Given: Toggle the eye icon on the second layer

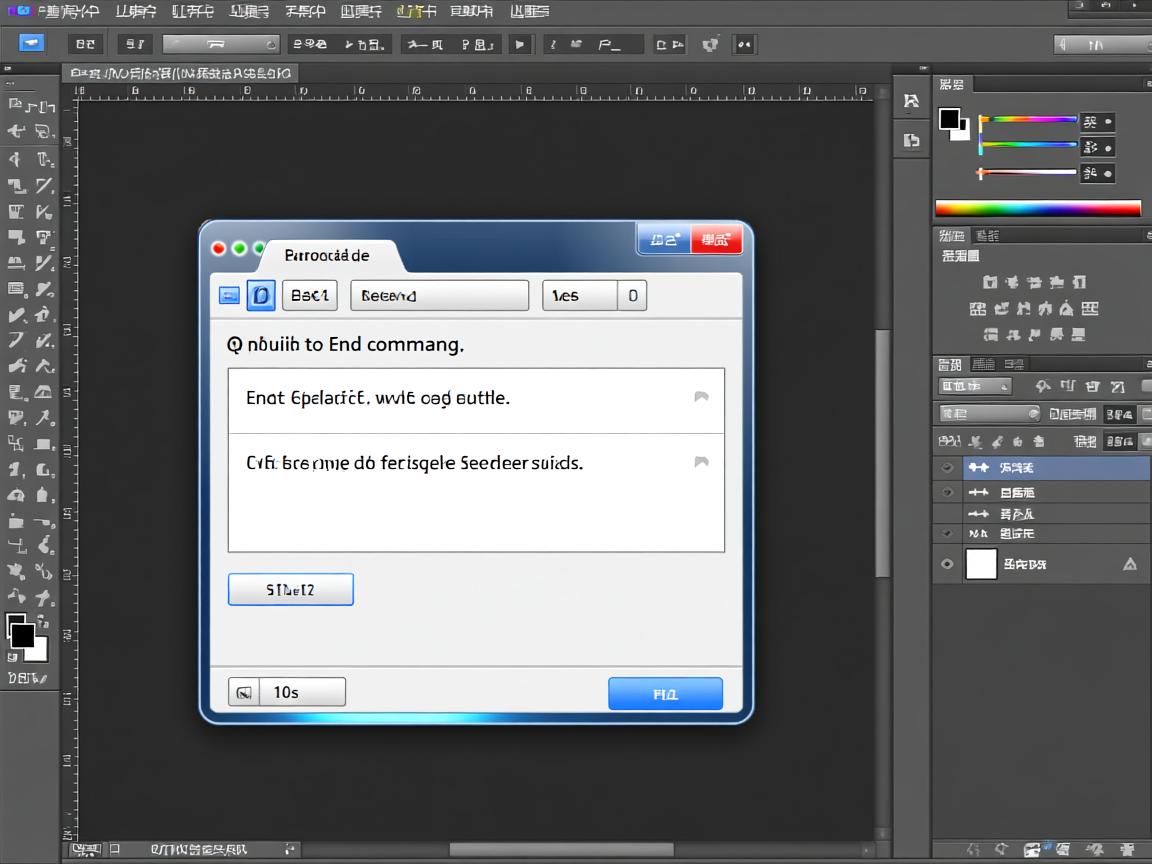Looking at the screenshot, I should (946, 492).
